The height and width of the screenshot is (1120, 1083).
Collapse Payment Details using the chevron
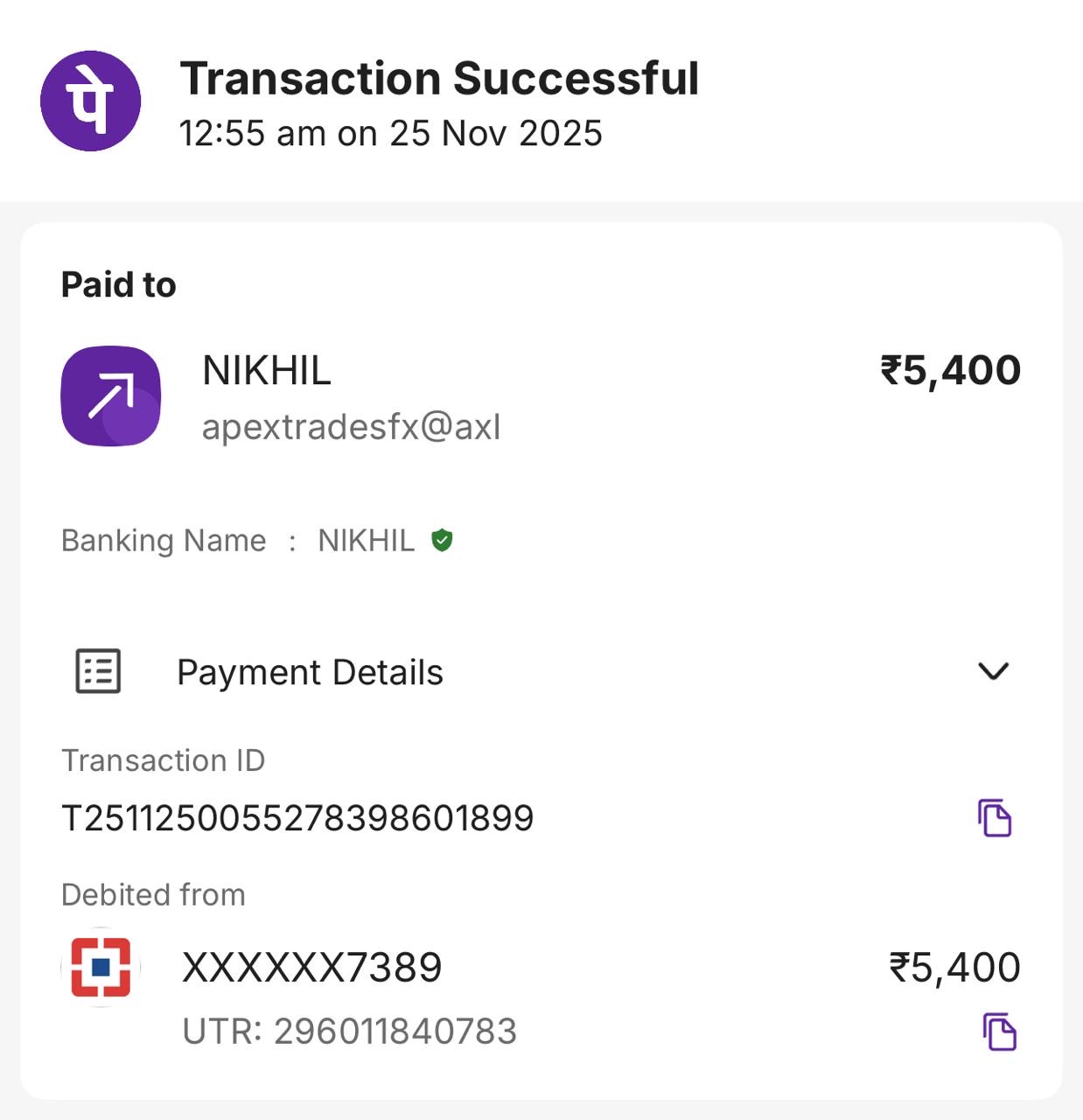click(993, 671)
